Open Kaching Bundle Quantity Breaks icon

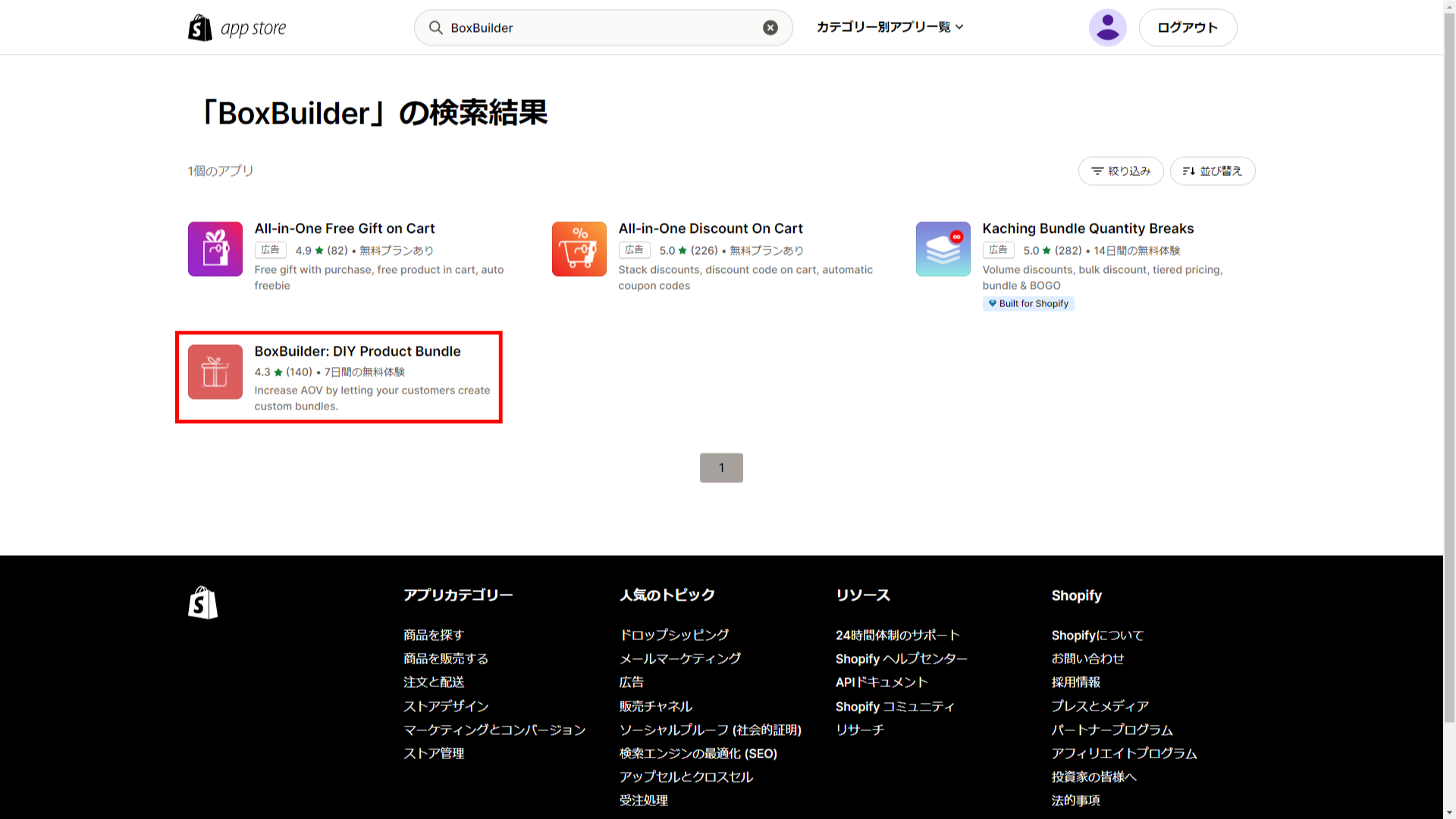tap(943, 249)
